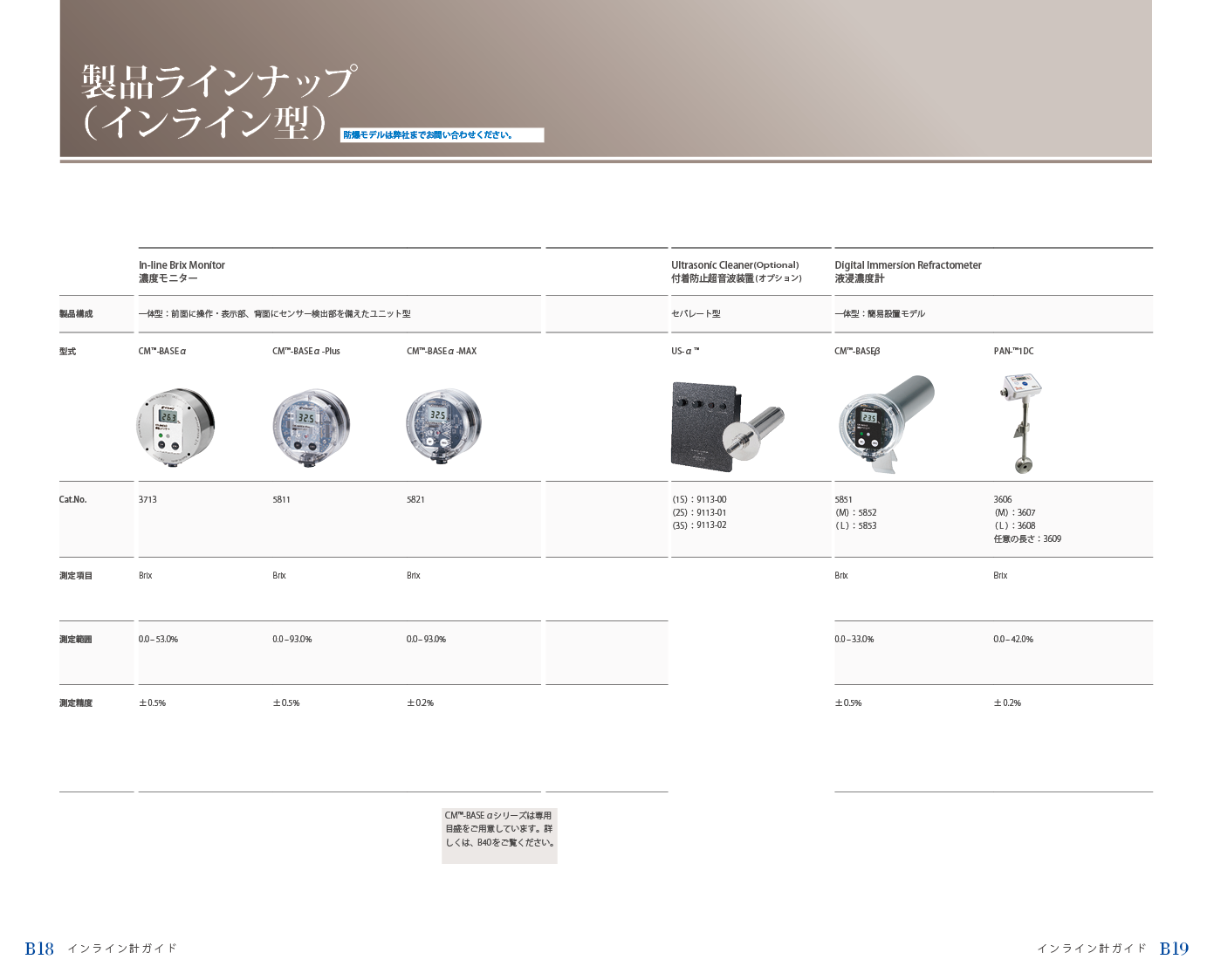Click the blue 防爆モデル inquiry notice
1214x980 pixels.
pos(442,135)
